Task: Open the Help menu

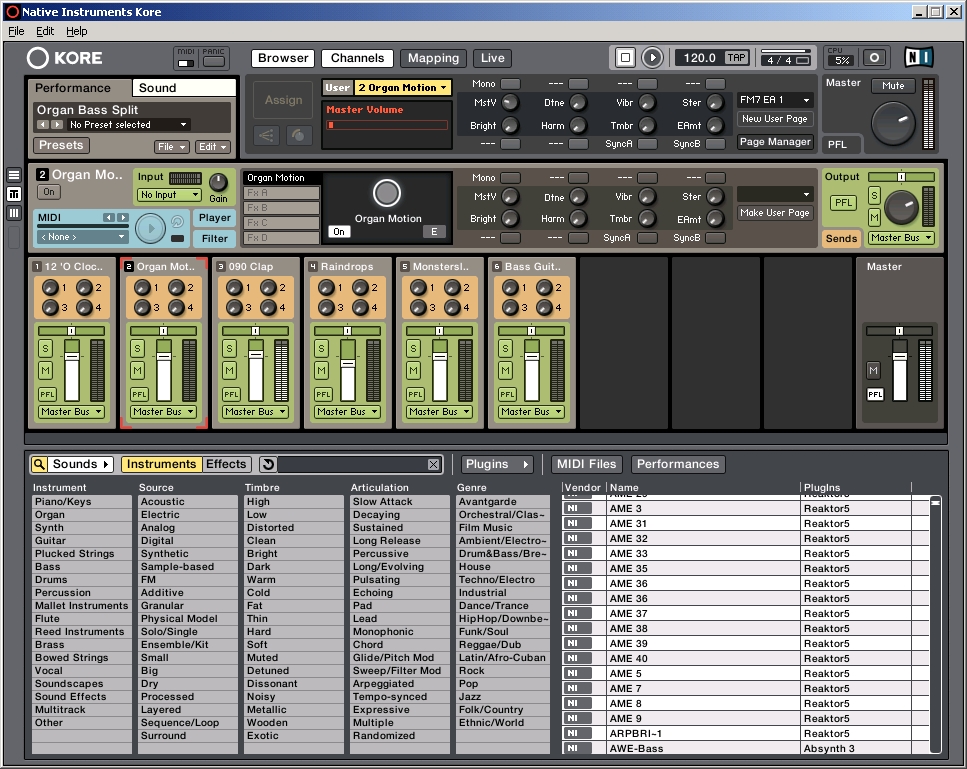Action: tap(76, 31)
